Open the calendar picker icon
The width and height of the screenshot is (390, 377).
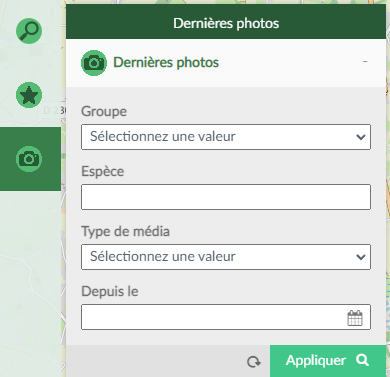(355, 318)
